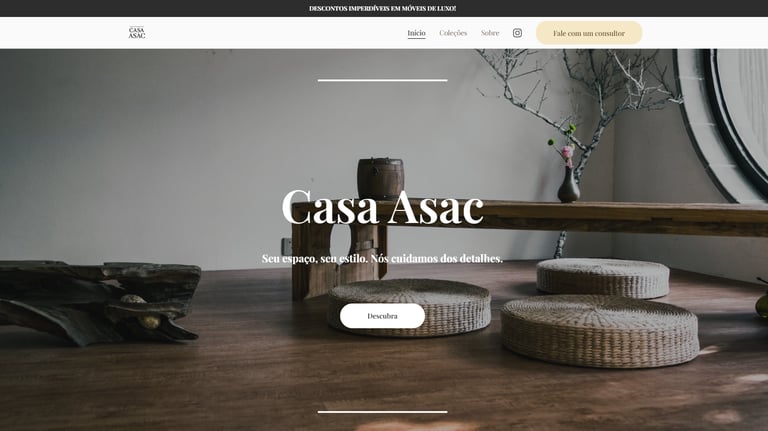The image size is (768, 431).
Task: Click the large Casa Asac hero heading
Action: click(383, 207)
